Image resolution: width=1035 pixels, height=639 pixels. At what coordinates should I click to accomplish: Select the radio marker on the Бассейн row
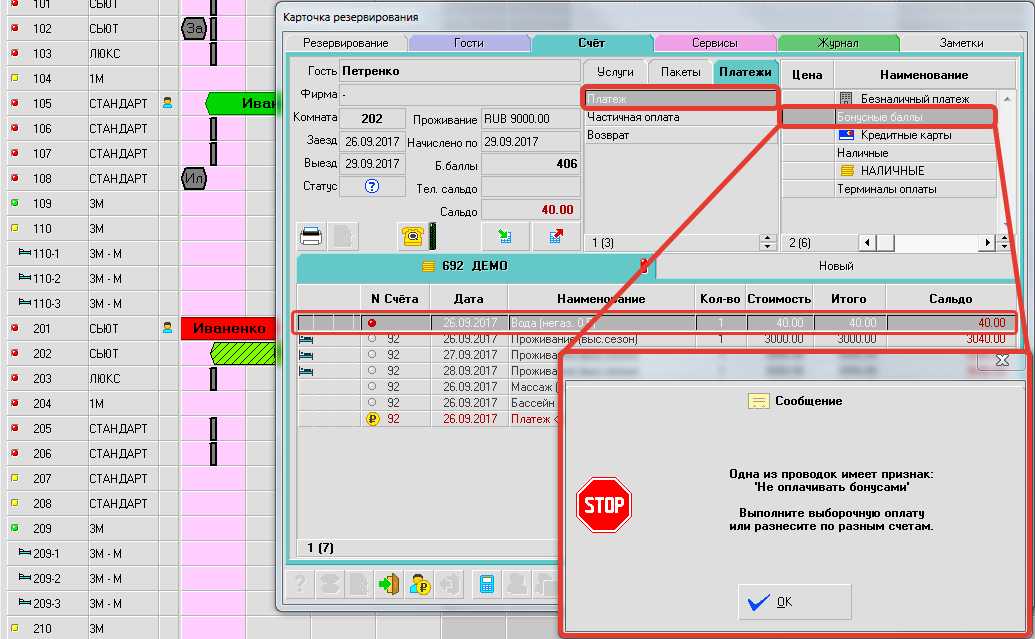pyautogui.click(x=372, y=403)
